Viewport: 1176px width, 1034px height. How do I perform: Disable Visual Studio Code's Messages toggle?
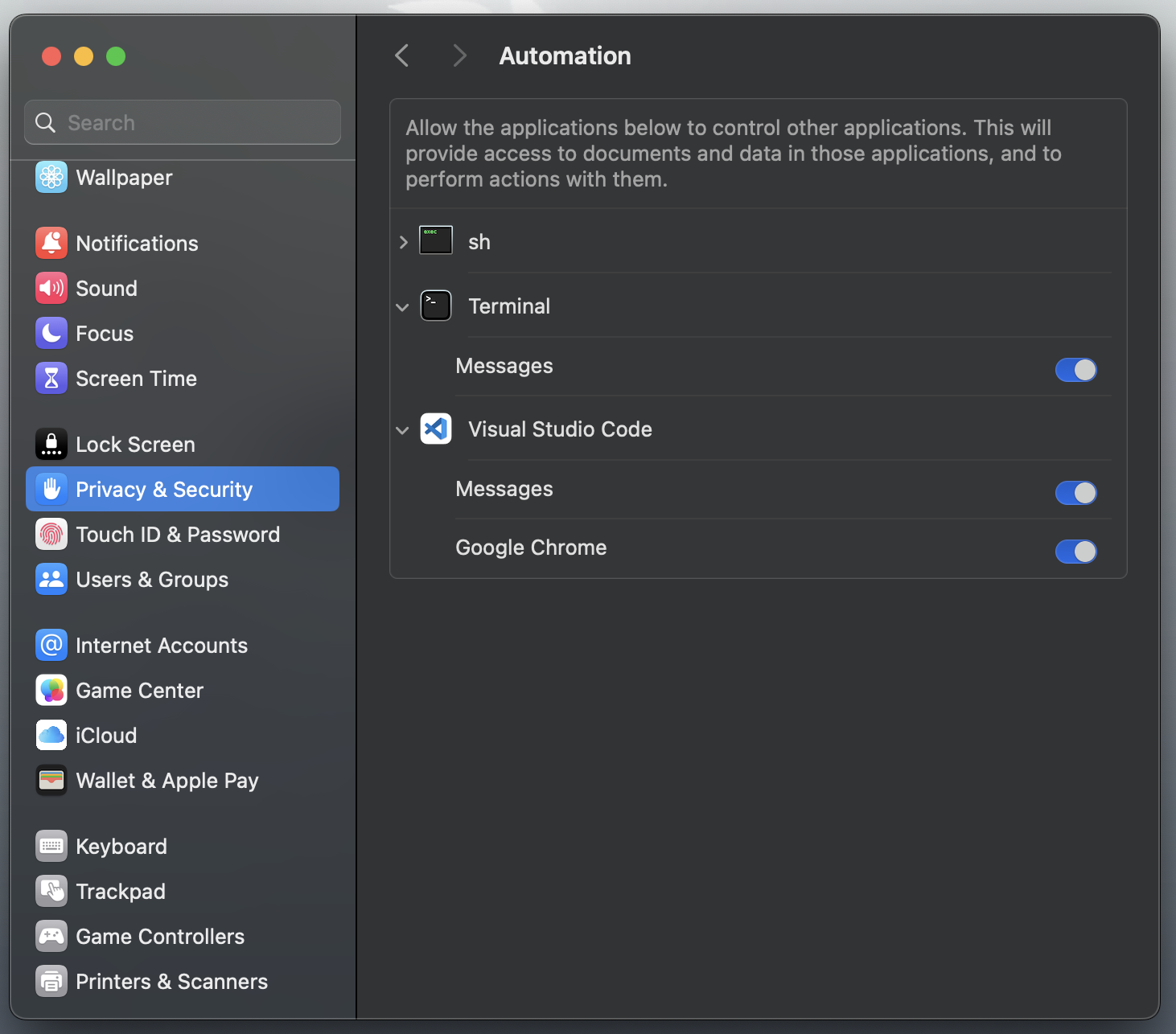(1076, 493)
